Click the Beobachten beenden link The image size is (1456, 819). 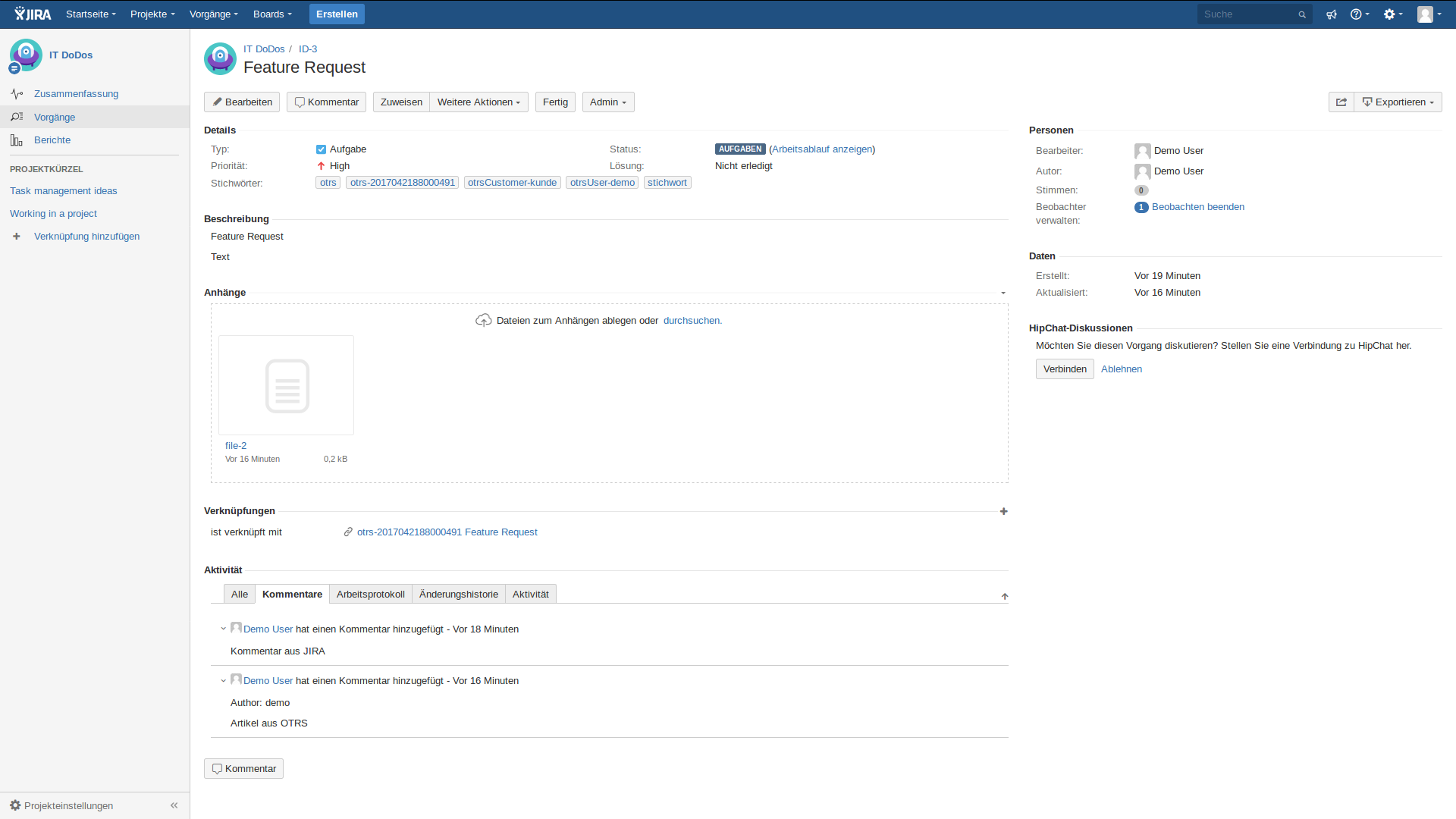coord(1198,207)
